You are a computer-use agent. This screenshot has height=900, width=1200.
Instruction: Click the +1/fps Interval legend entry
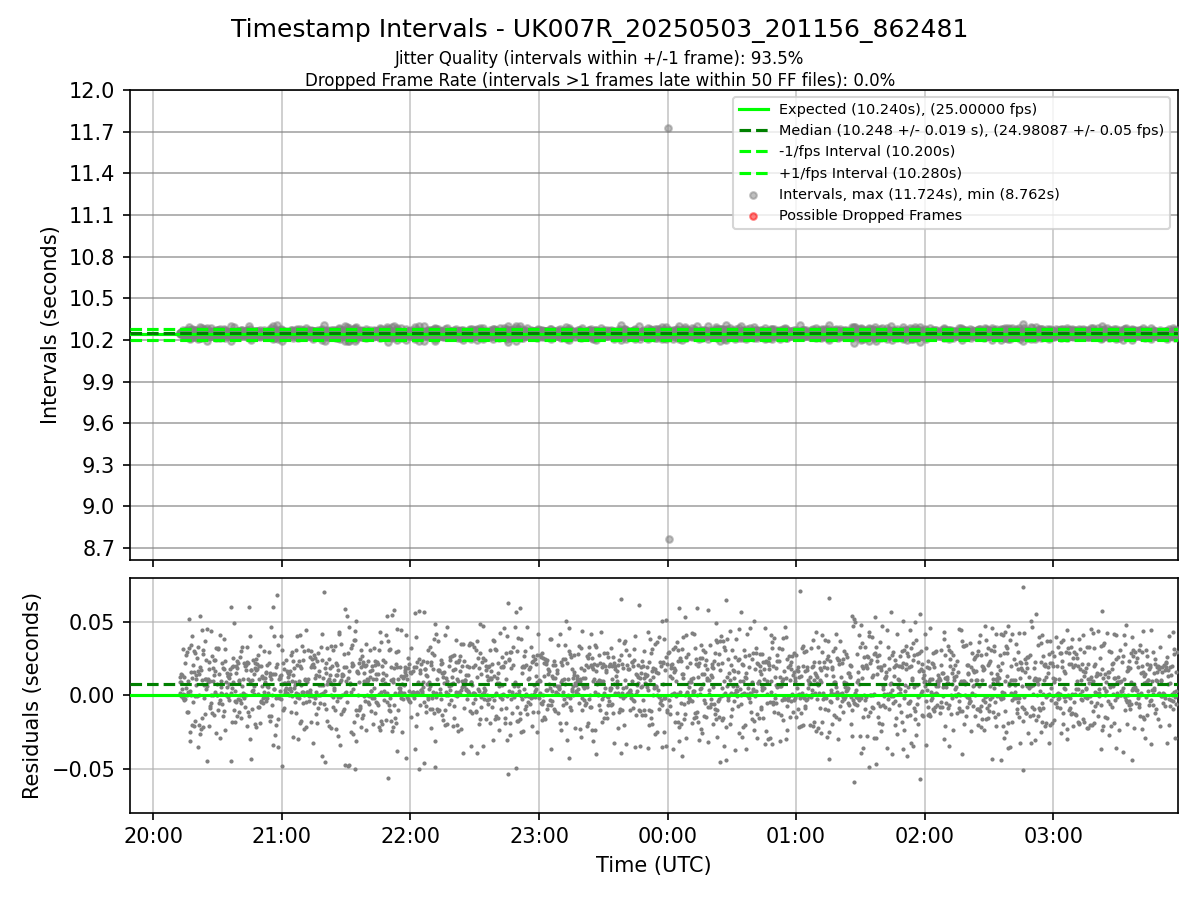click(x=849, y=173)
